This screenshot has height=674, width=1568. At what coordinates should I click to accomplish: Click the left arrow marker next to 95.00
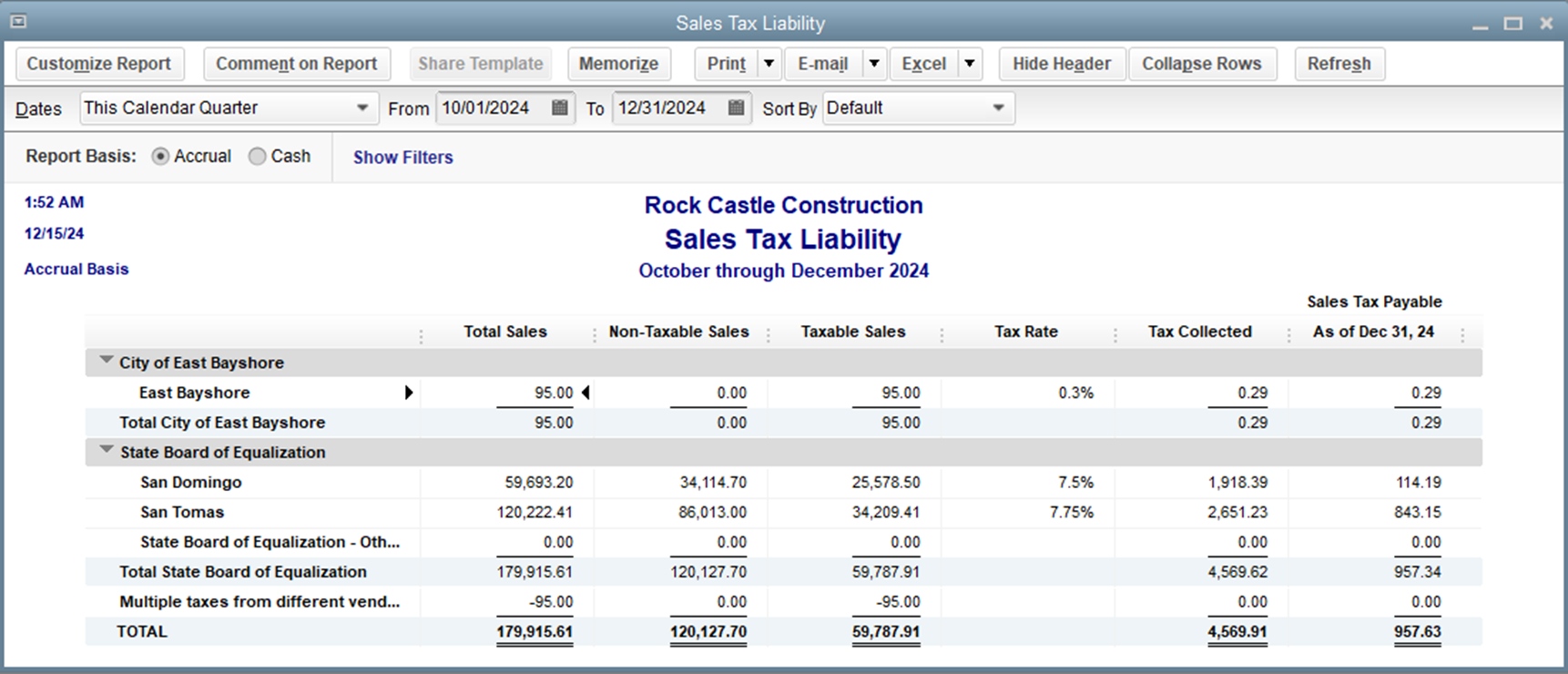[585, 393]
